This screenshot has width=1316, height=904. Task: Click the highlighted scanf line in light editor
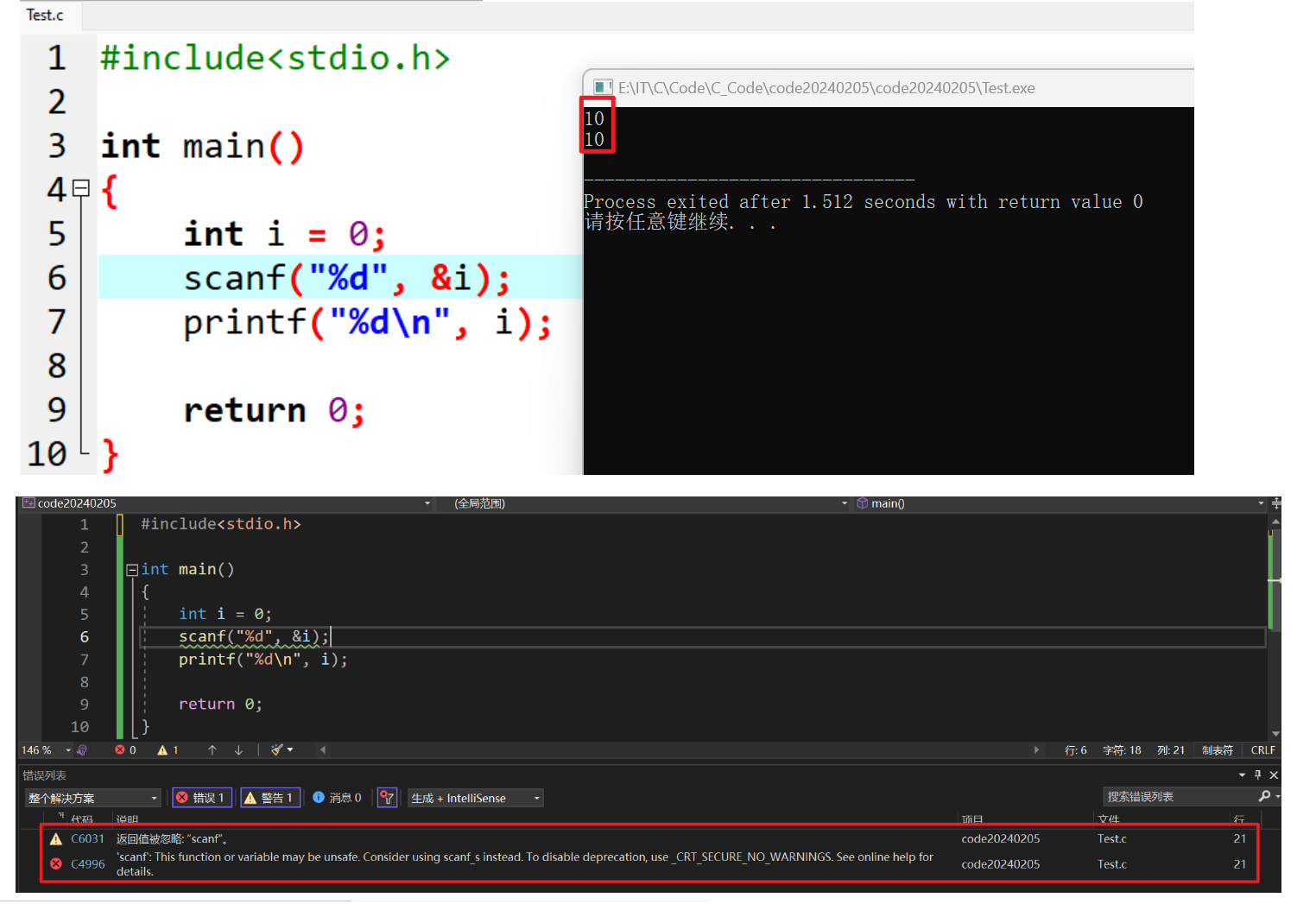(x=346, y=278)
